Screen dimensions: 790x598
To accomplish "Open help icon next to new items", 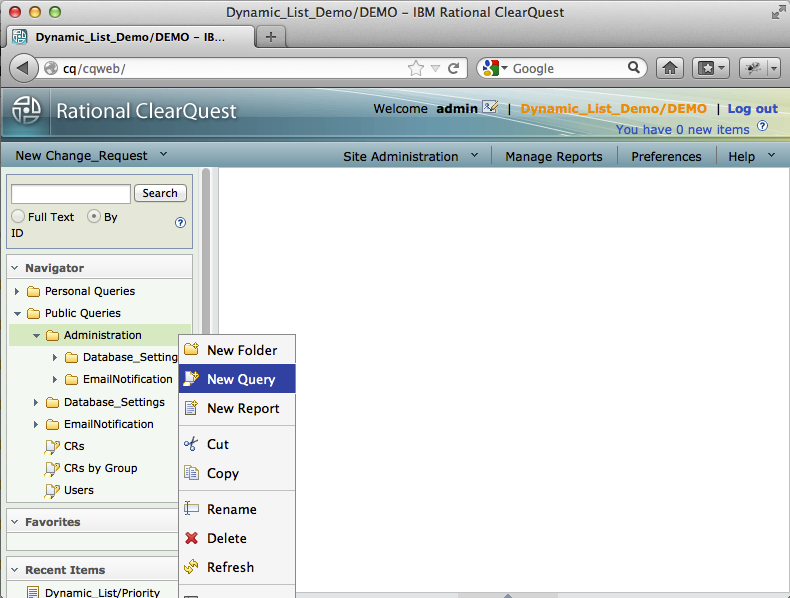I will tap(763, 126).
